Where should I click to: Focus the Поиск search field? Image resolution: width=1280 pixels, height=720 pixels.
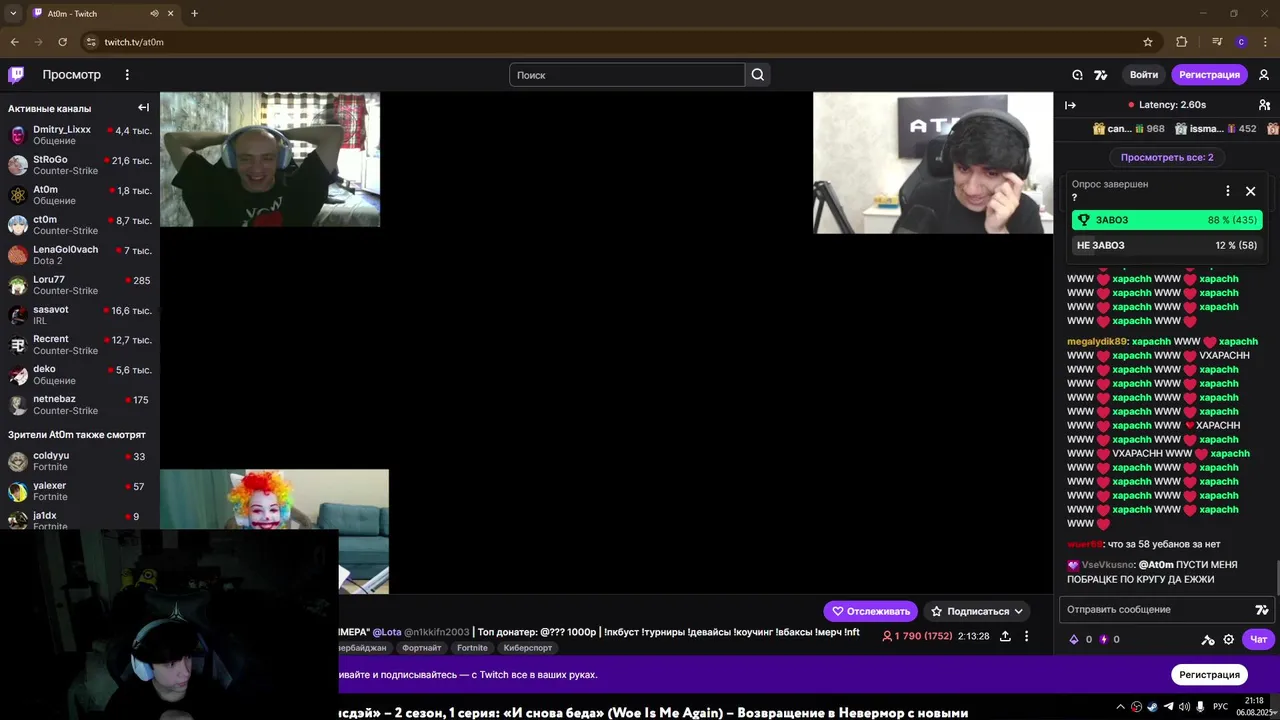tap(627, 75)
